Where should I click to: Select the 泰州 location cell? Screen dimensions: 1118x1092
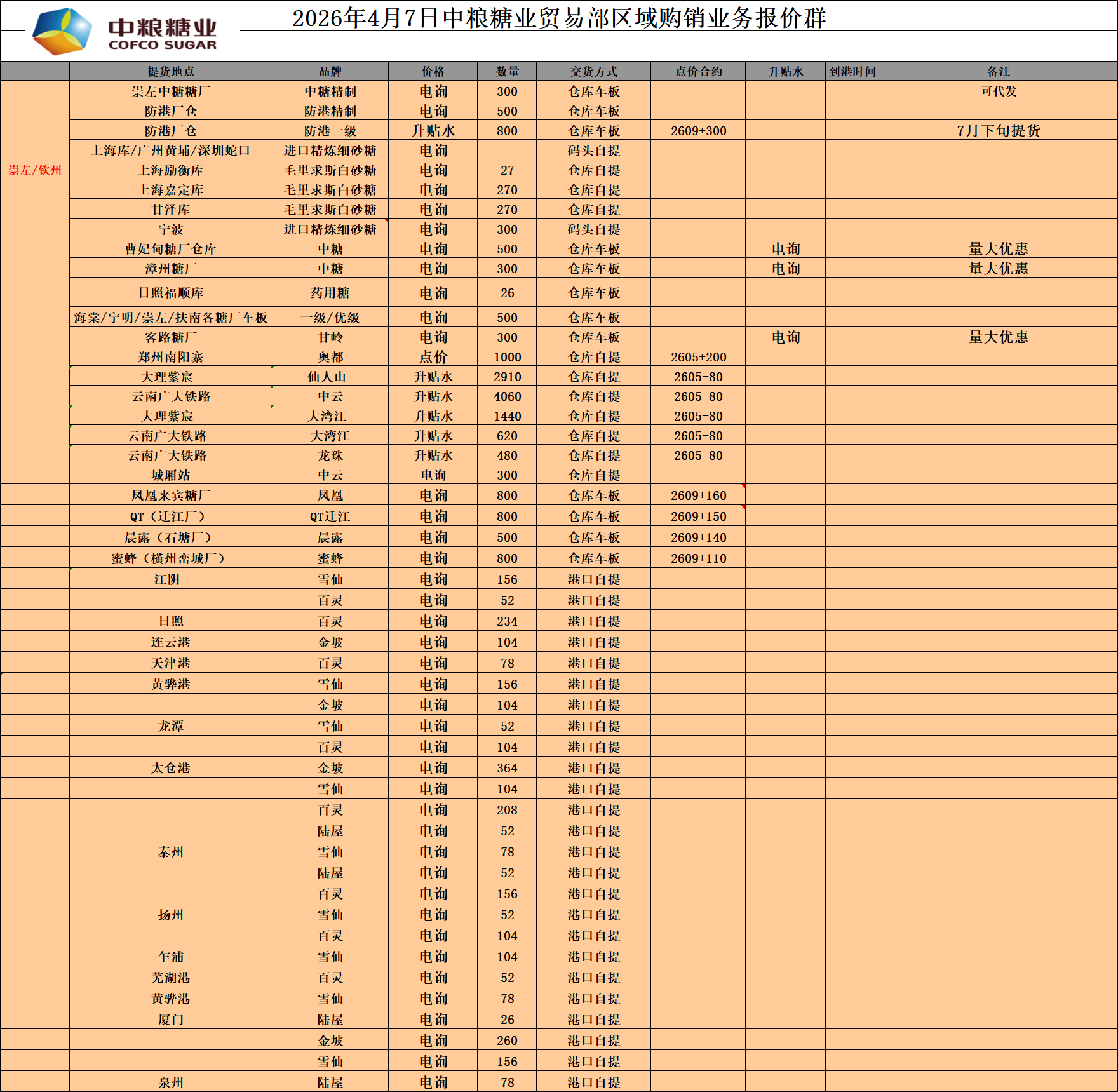click(170, 851)
